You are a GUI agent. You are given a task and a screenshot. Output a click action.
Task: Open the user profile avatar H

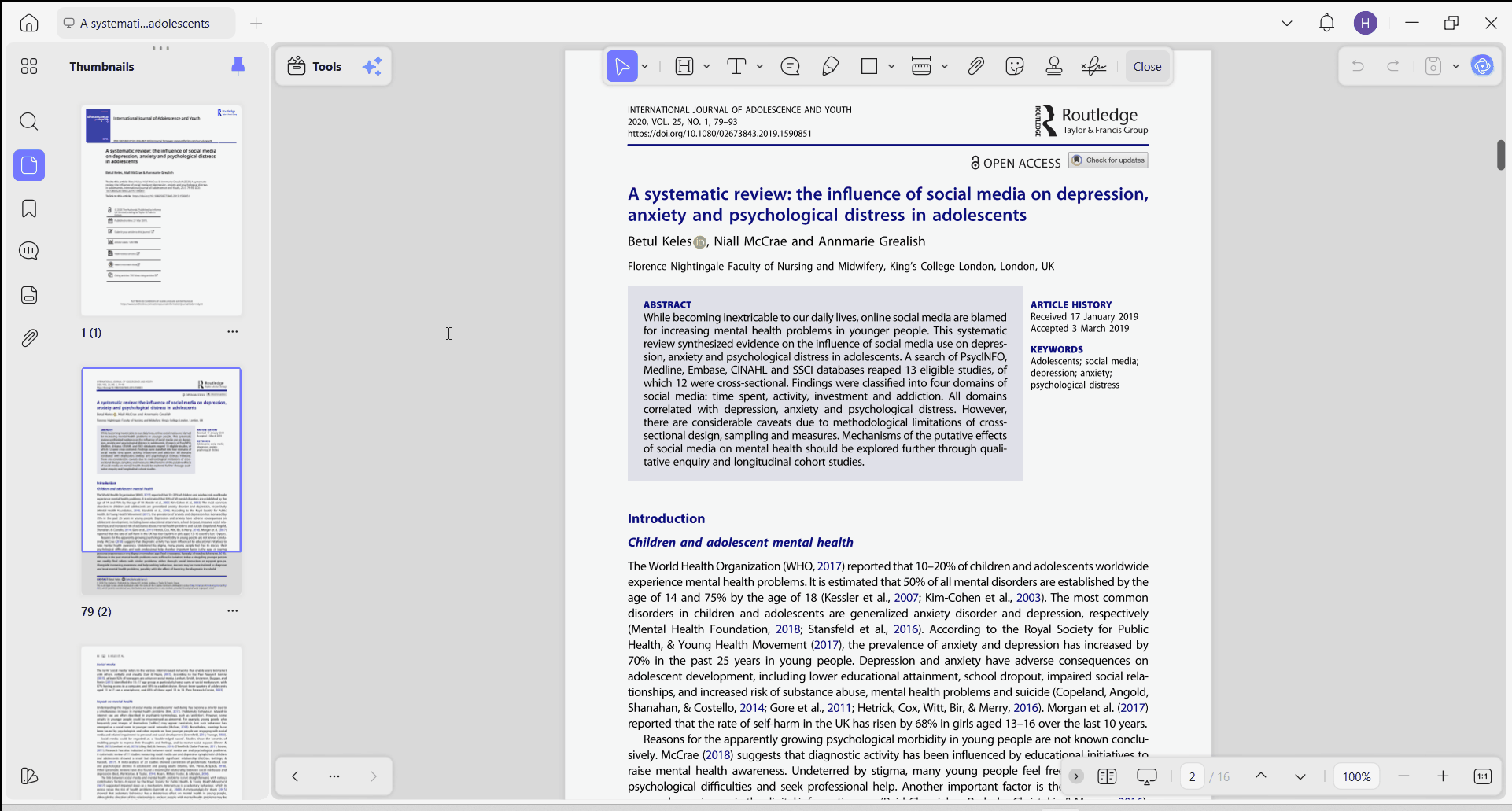pos(1366,24)
